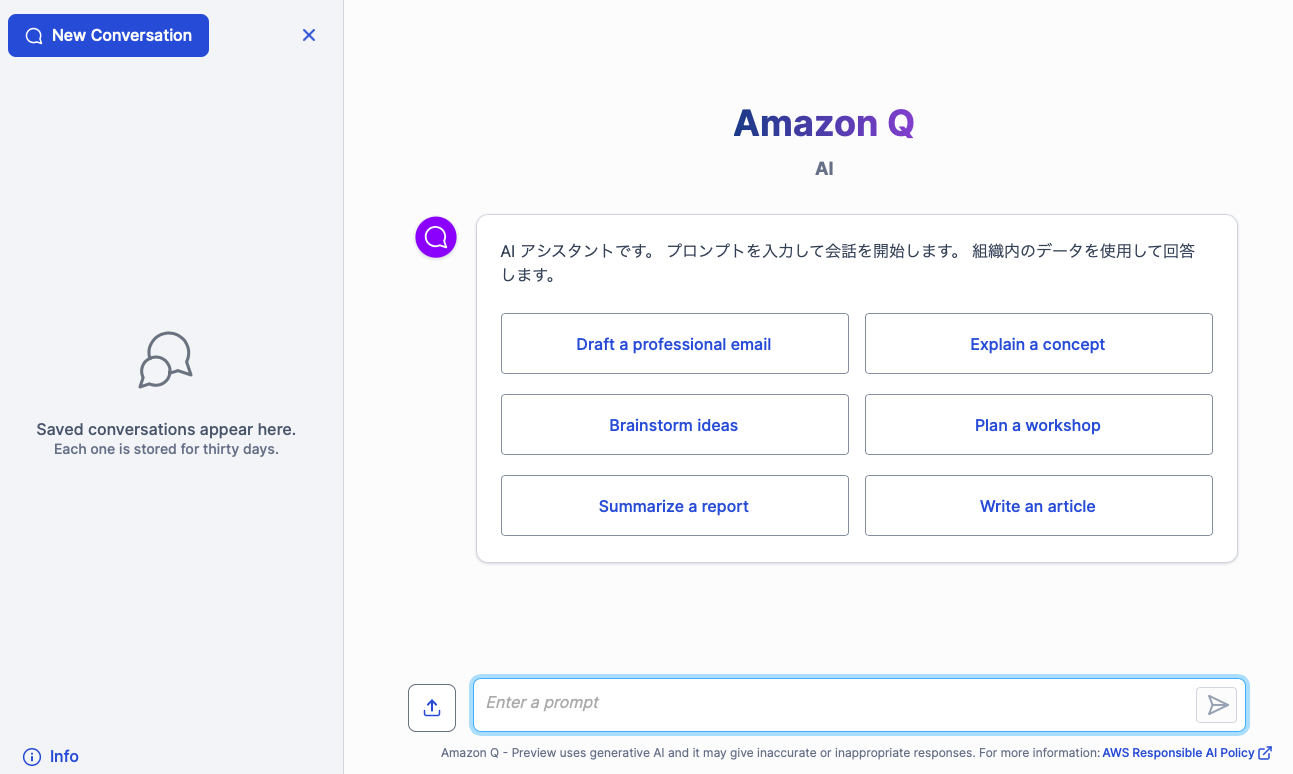Screen dimensions: 1293x774
Task: Click the file upload icon button
Action: click(432, 708)
